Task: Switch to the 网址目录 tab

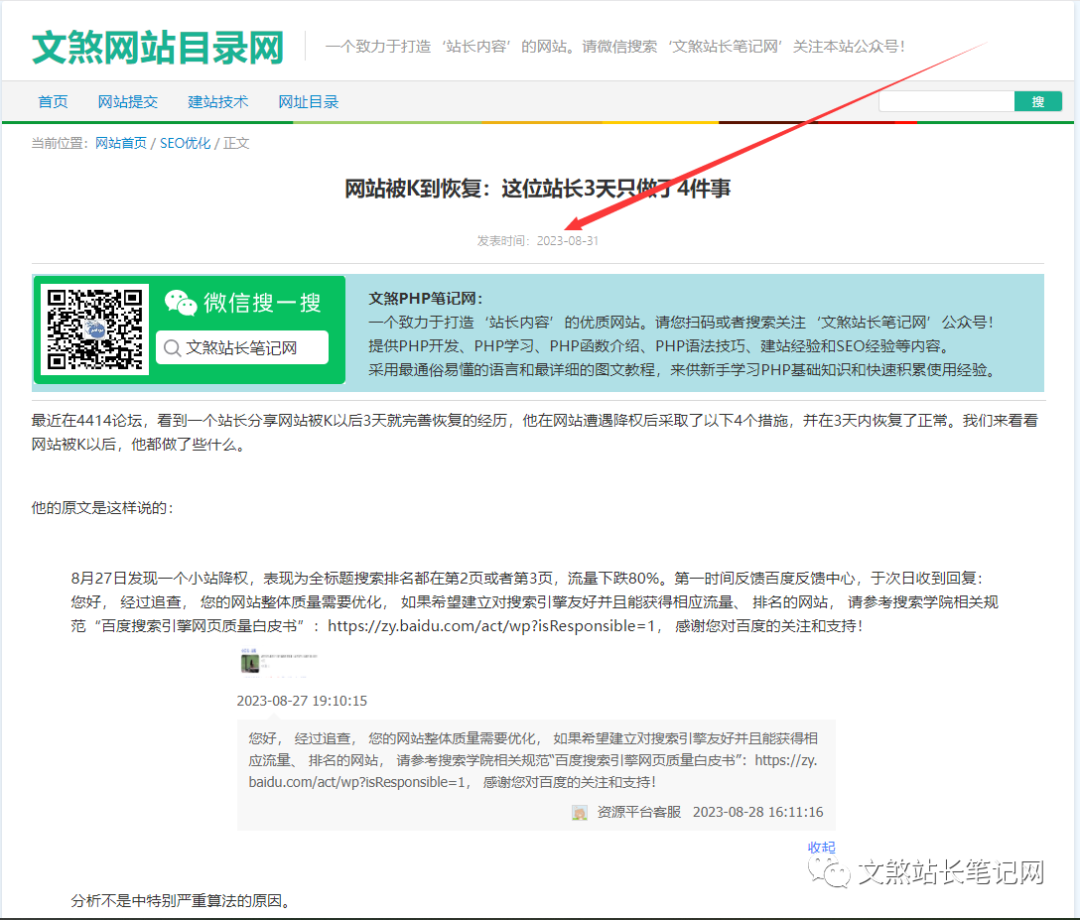Action: click(x=308, y=101)
